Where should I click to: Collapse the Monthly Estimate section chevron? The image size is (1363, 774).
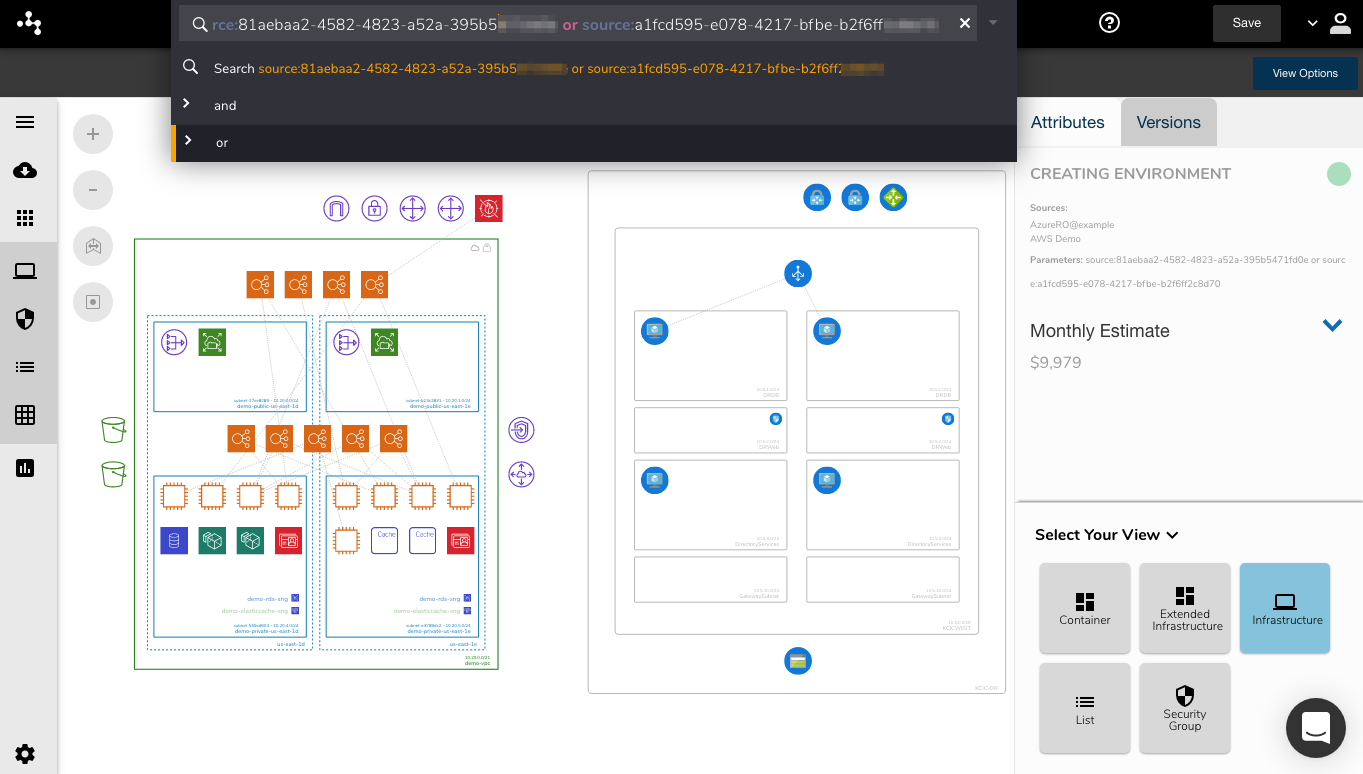pos(1332,325)
